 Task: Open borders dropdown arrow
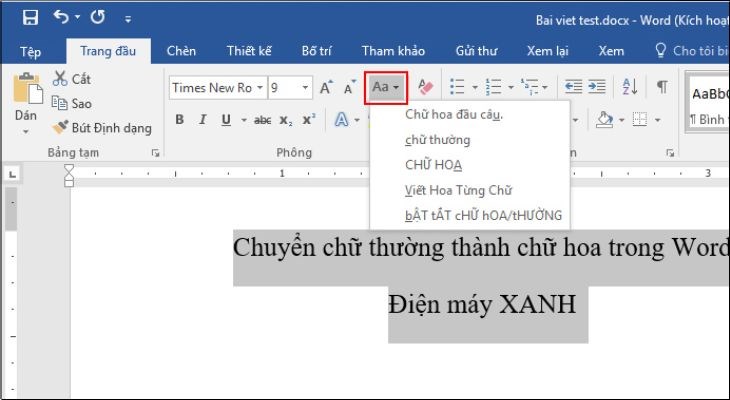coord(658,121)
